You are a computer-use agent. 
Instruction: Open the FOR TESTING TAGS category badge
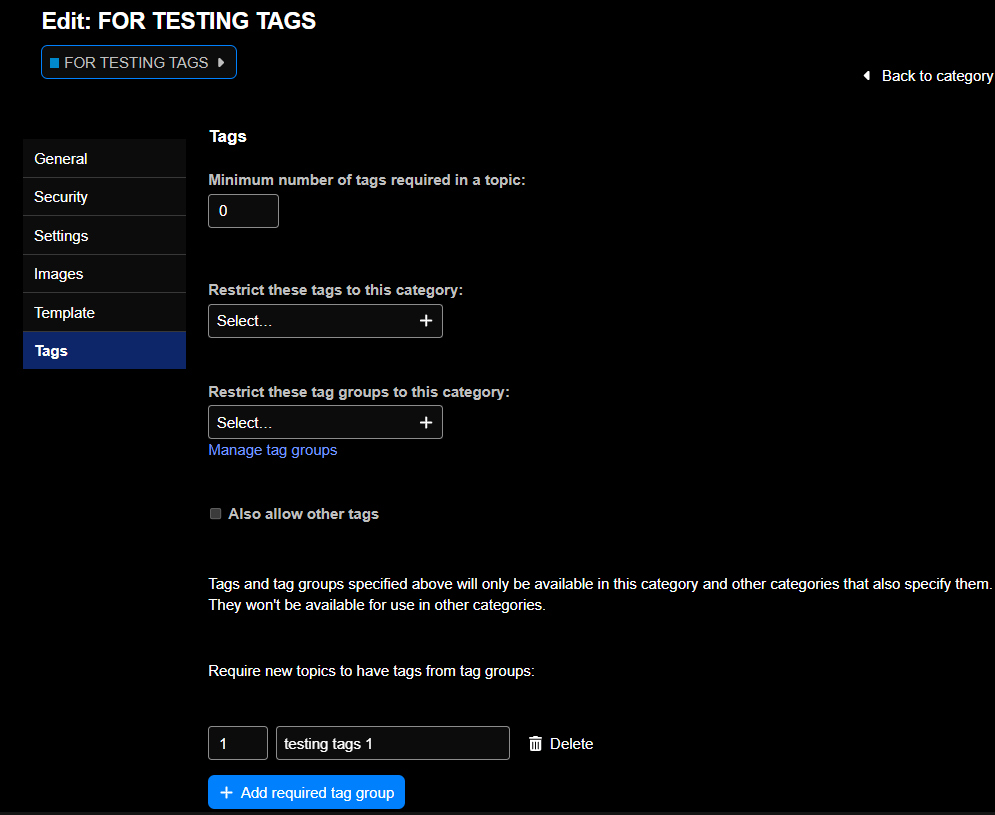139,62
